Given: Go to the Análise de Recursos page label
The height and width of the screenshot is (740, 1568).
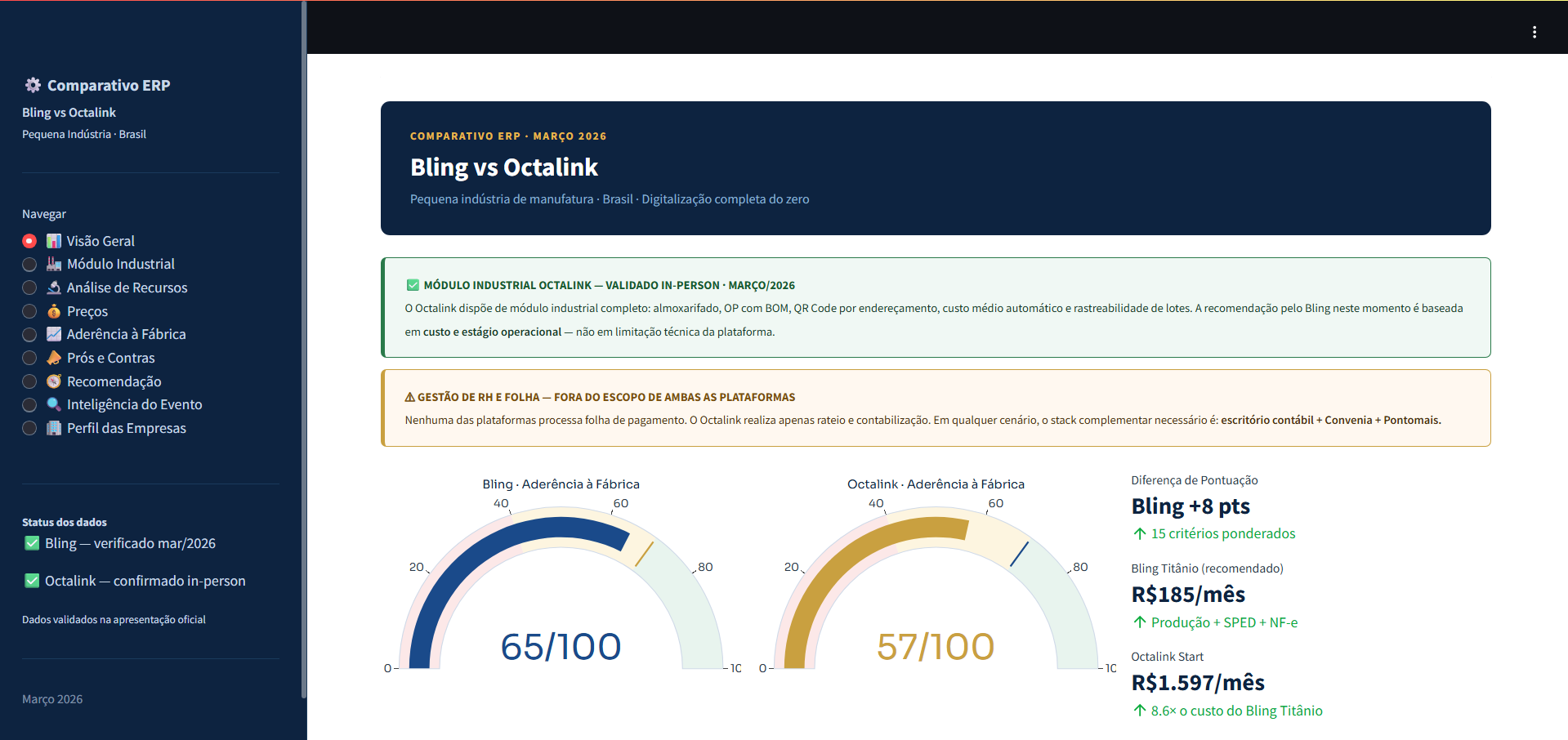Looking at the screenshot, I should [127, 288].
